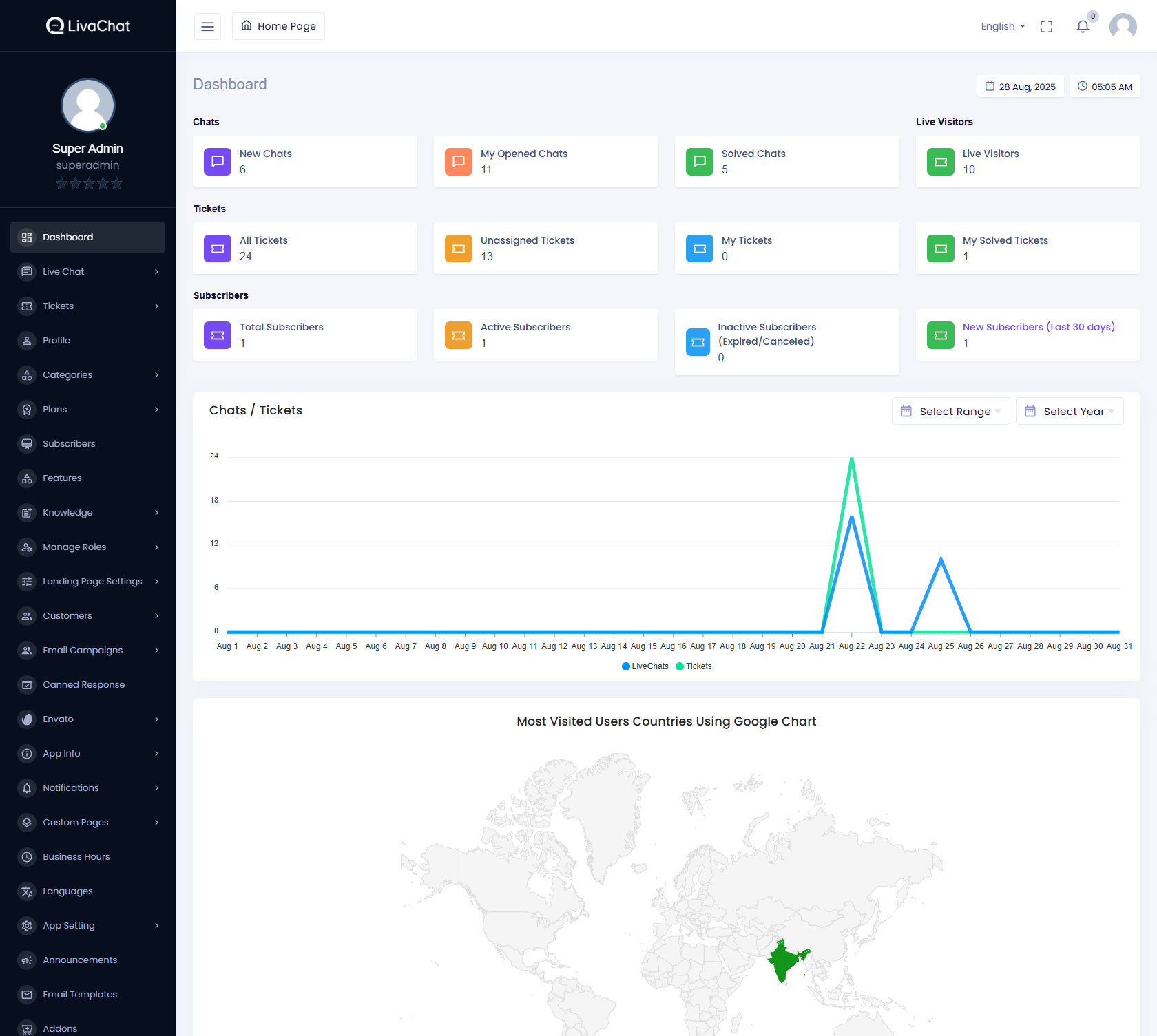This screenshot has width=1157, height=1036.
Task: Open the user avatar in top bar
Action: tap(1123, 27)
